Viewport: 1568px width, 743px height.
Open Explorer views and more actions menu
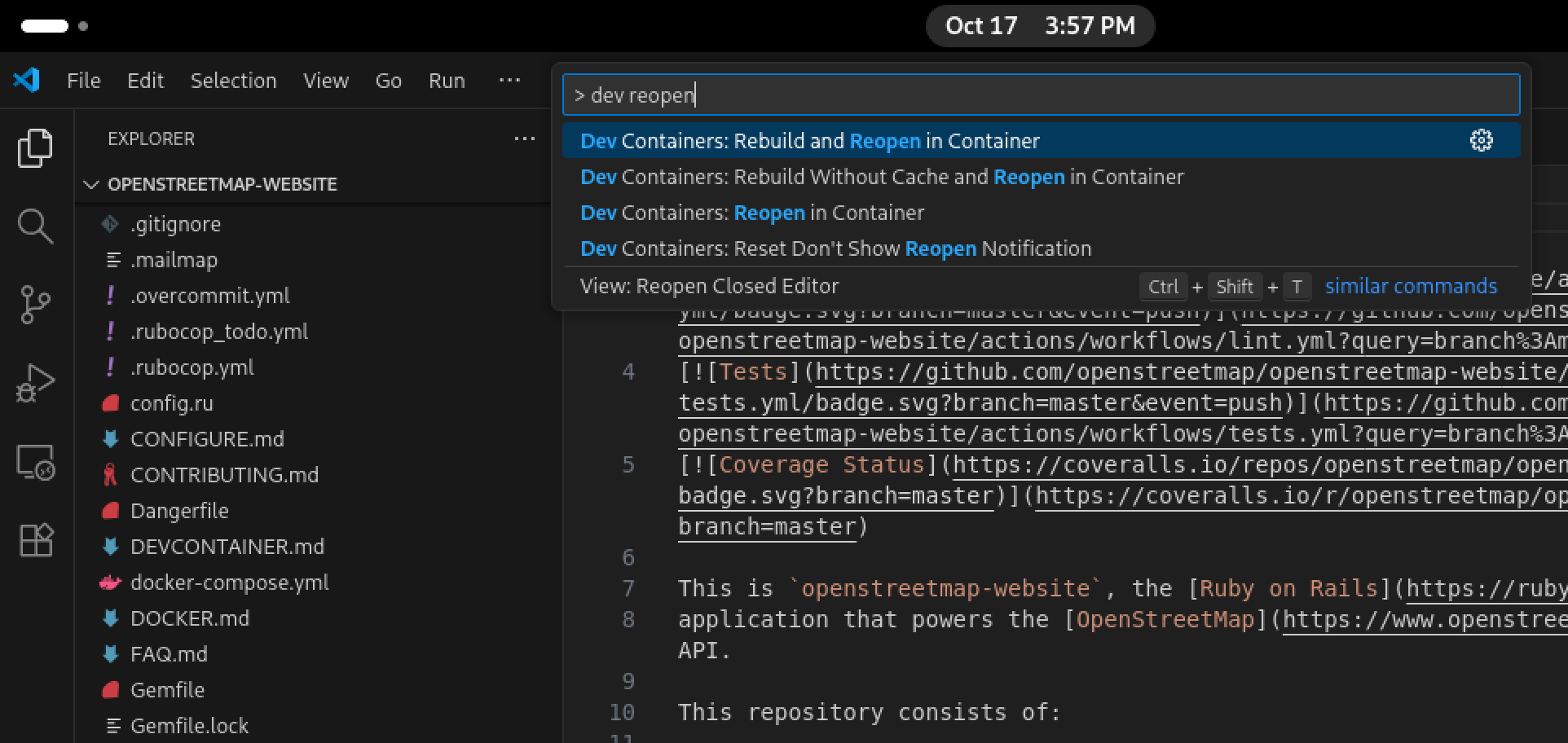coord(524,139)
